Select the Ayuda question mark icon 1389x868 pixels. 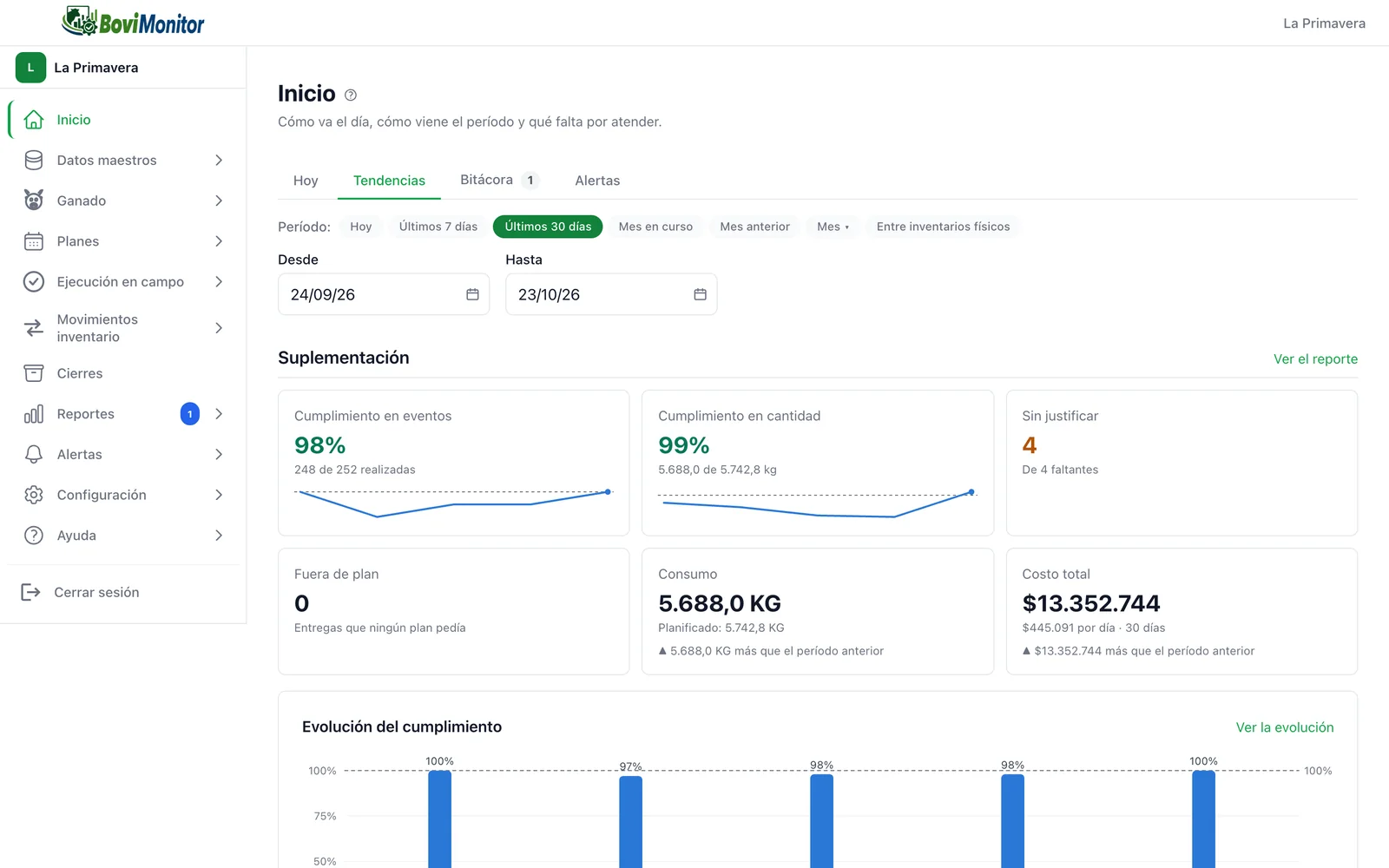tap(34, 536)
